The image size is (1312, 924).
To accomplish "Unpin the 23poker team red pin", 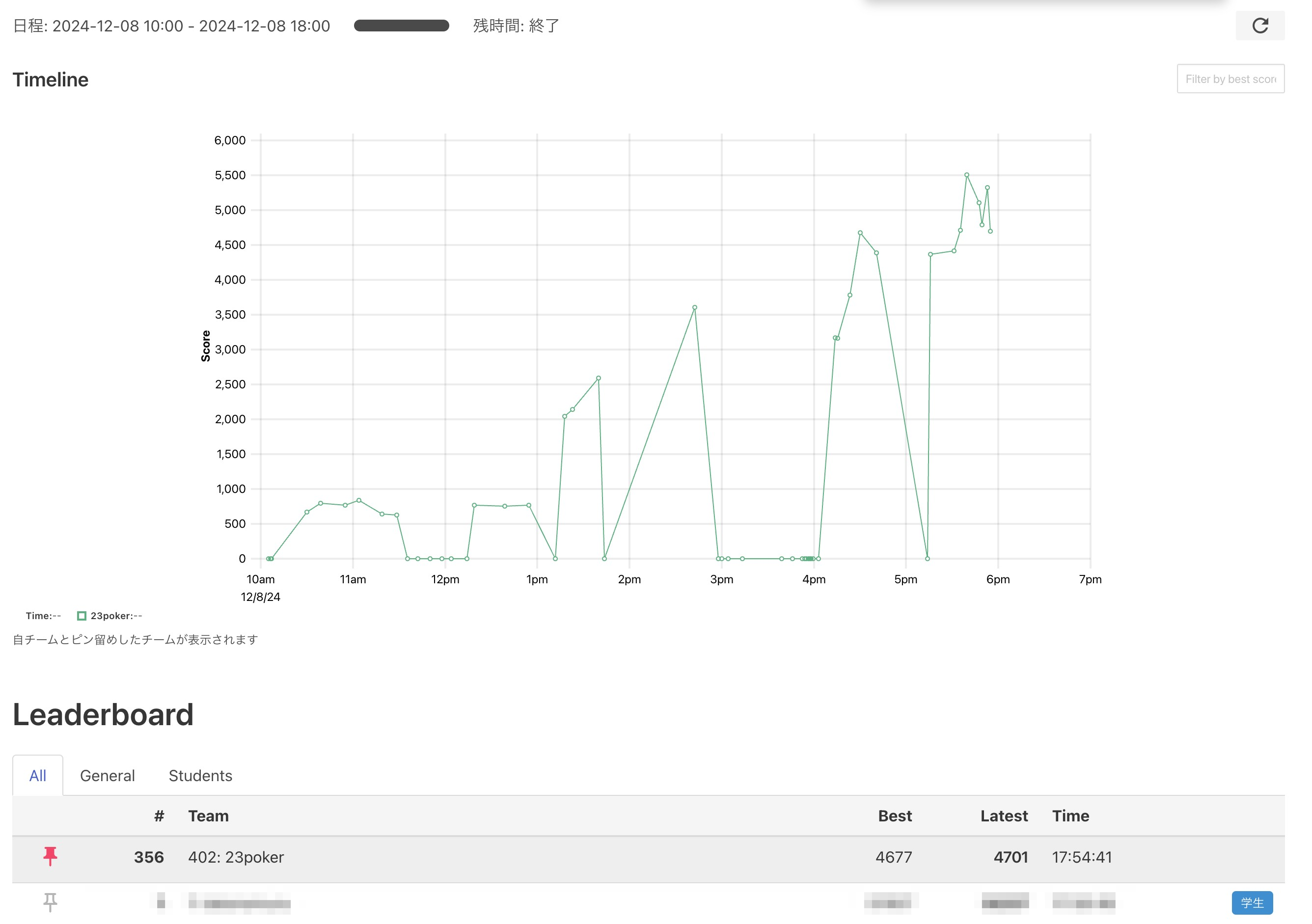I will coord(50,856).
